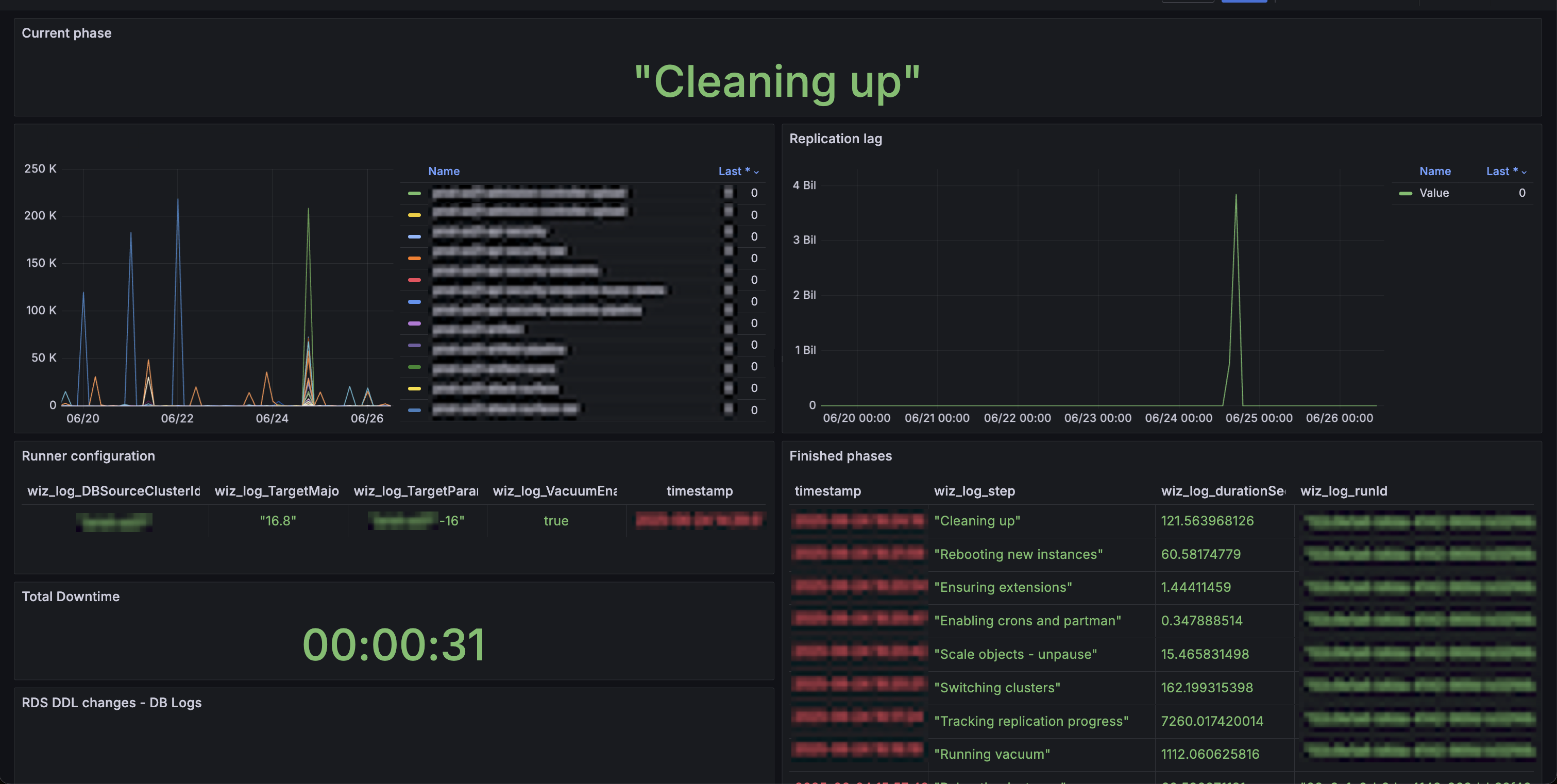Toggle the Value series in Replication lag legend
The width and height of the screenshot is (1557, 784).
pos(1434,193)
